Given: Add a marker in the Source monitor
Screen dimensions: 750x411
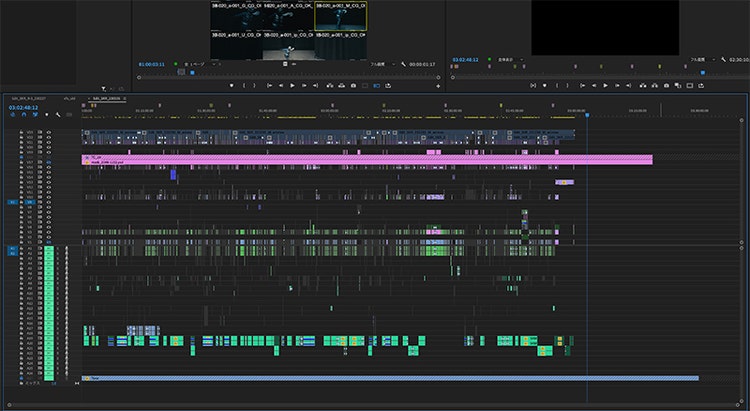Looking at the screenshot, I should (x=232, y=86).
